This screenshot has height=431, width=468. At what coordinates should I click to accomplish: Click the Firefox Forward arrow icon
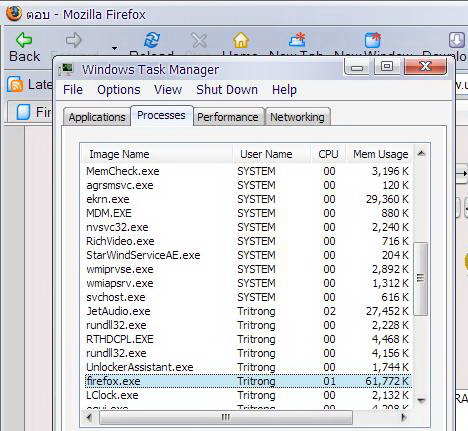pyautogui.click(x=73, y=40)
